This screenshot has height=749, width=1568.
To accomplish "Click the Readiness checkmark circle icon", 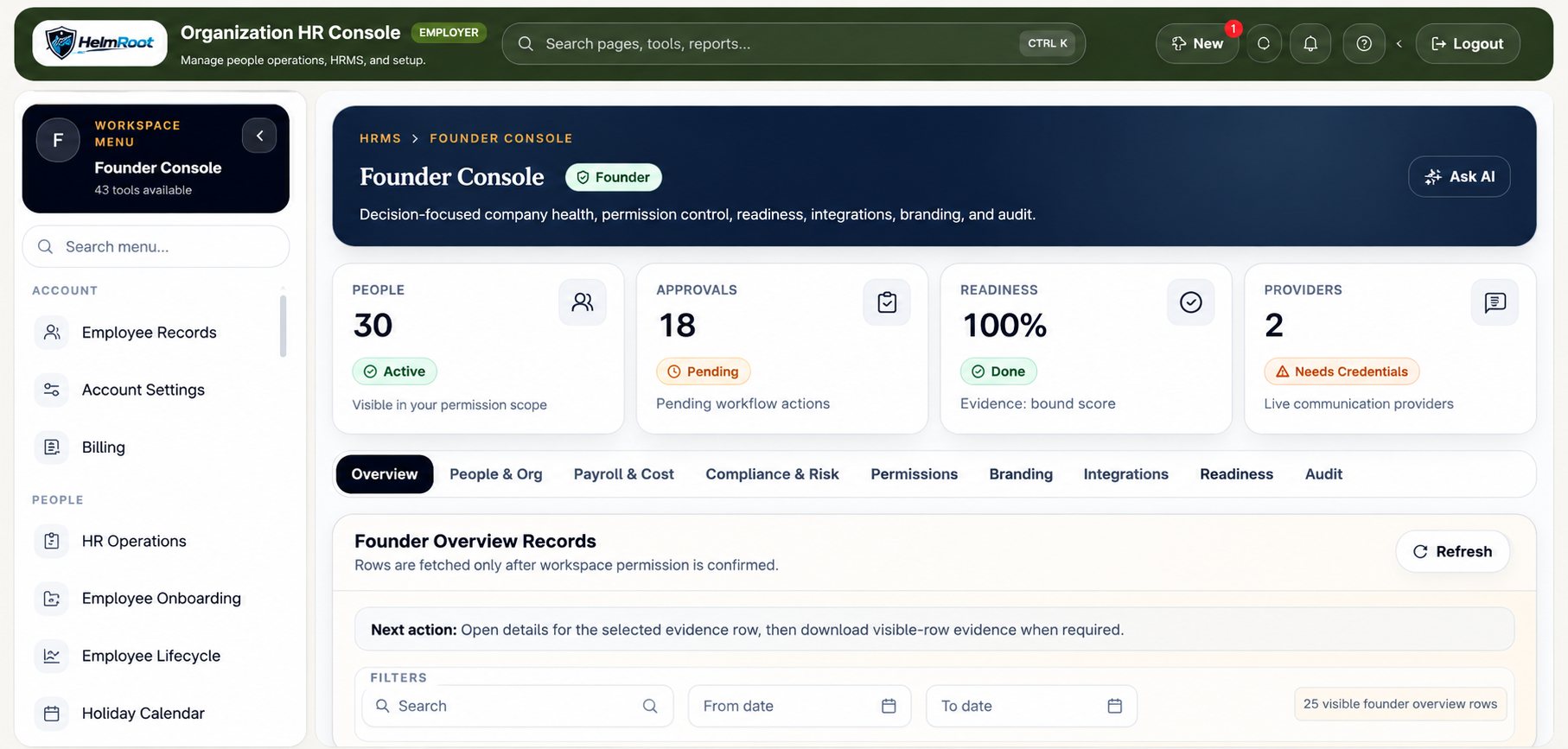I will pyautogui.click(x=1191, y=302).
